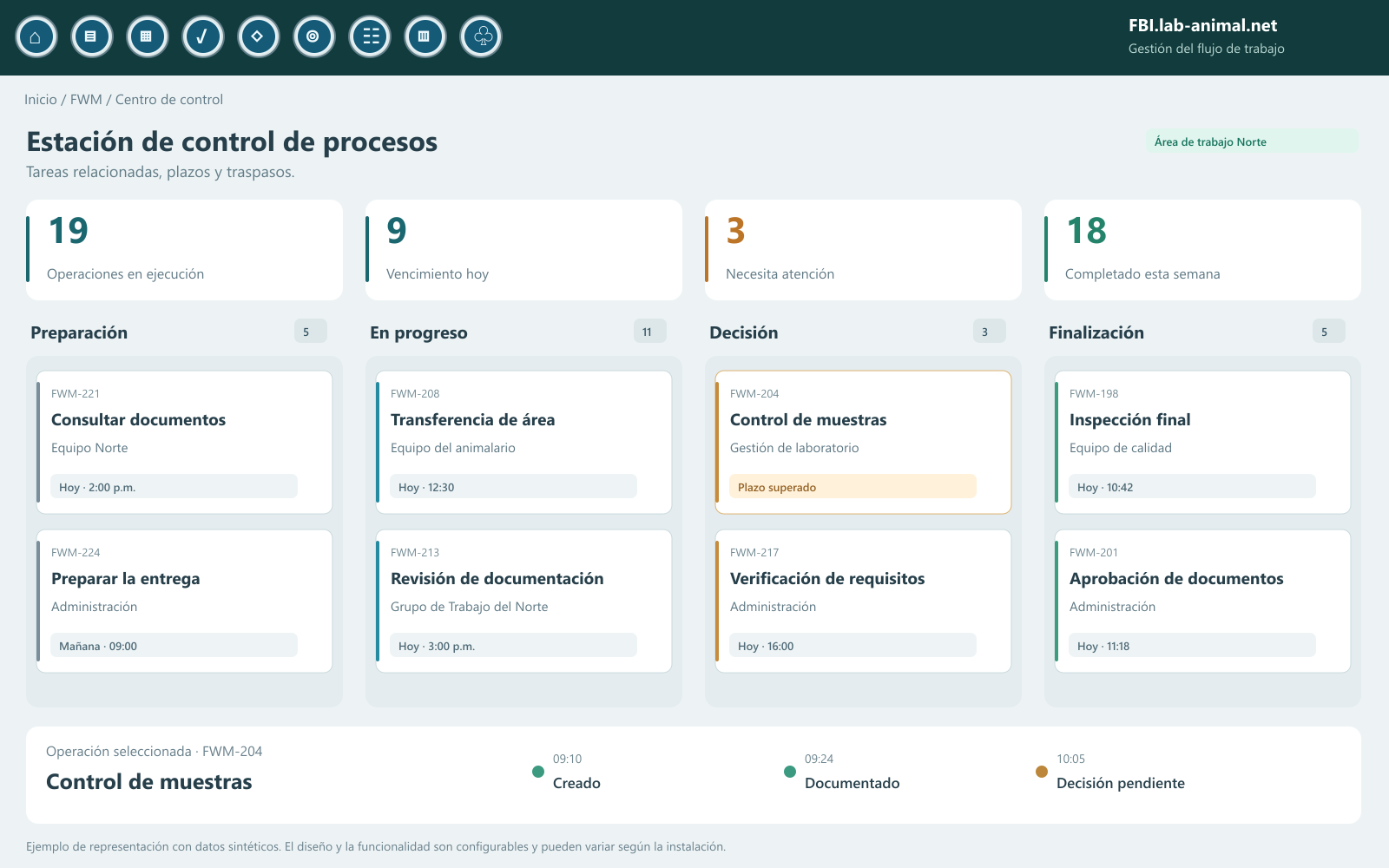Click the Decisión pendiente timeline marker dot

coord(1042,772)
